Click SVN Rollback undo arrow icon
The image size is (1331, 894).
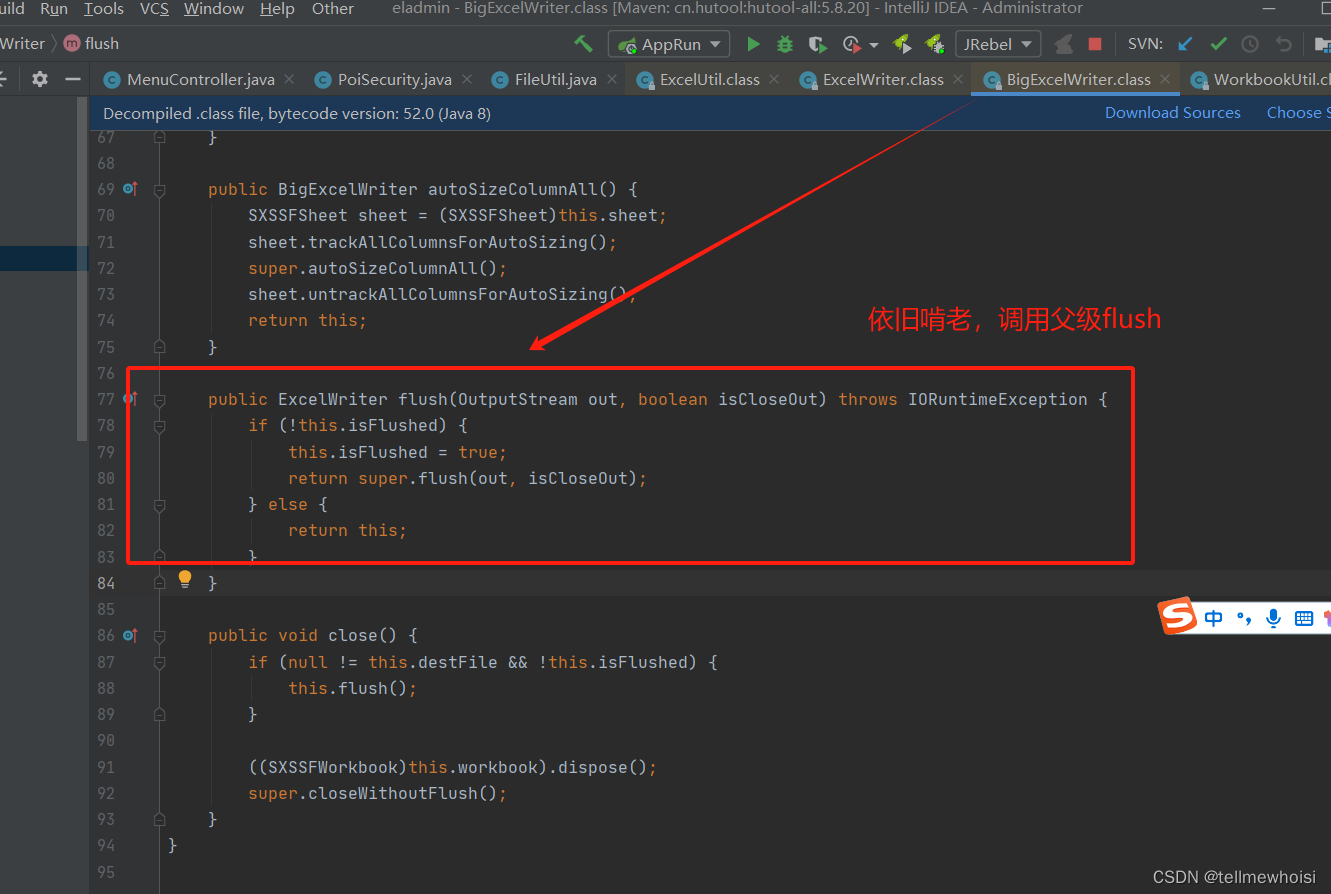pyautogui.click(x=1284, y=44)
